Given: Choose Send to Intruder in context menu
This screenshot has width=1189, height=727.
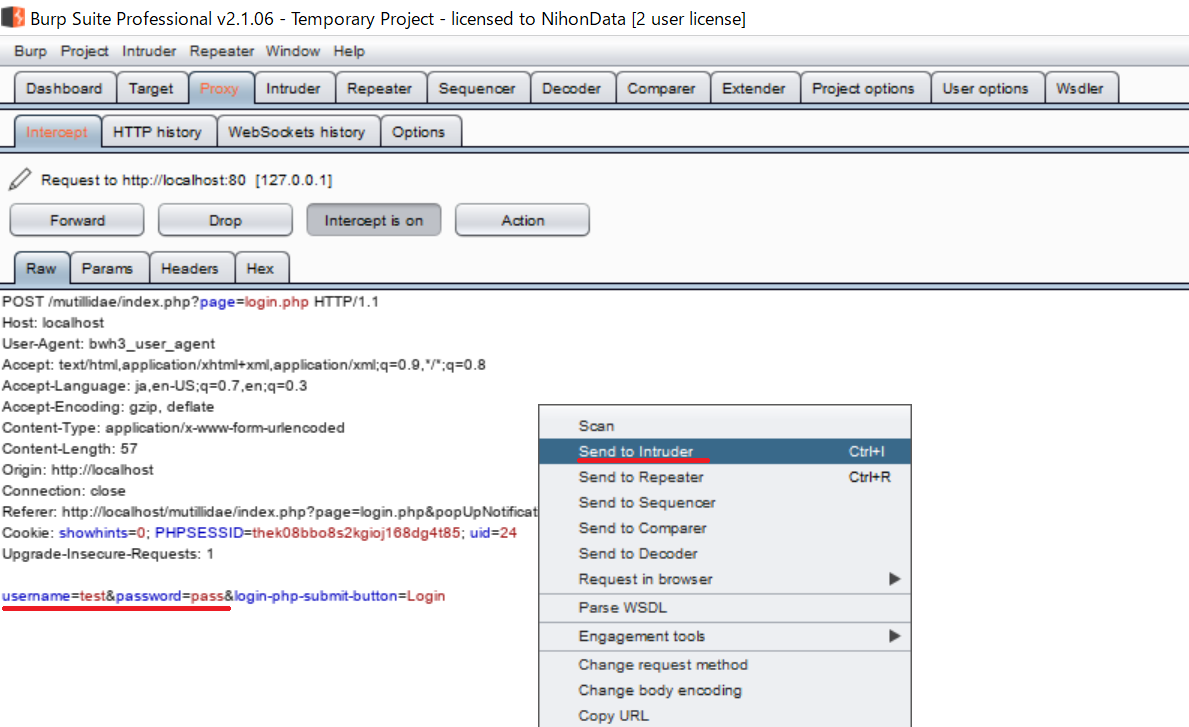Looking at the screenshot, I should click(725, 452).
